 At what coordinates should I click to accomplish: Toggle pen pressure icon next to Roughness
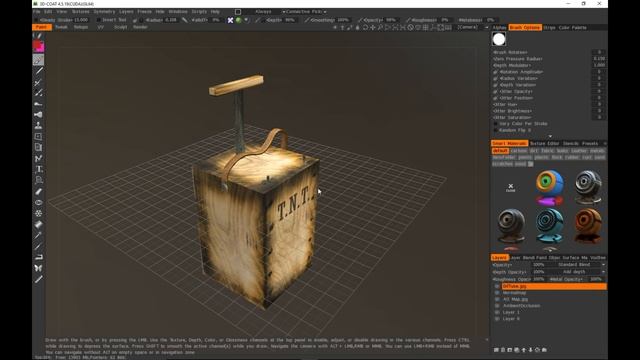point(408,20)
